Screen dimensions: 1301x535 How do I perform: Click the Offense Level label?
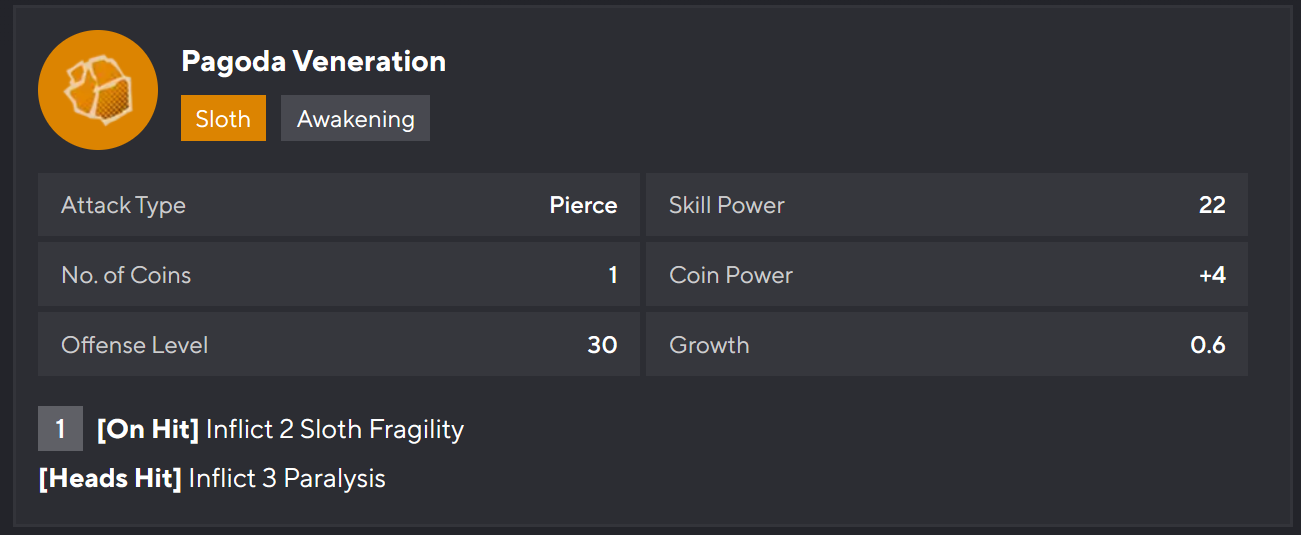(x=135, y=345)
